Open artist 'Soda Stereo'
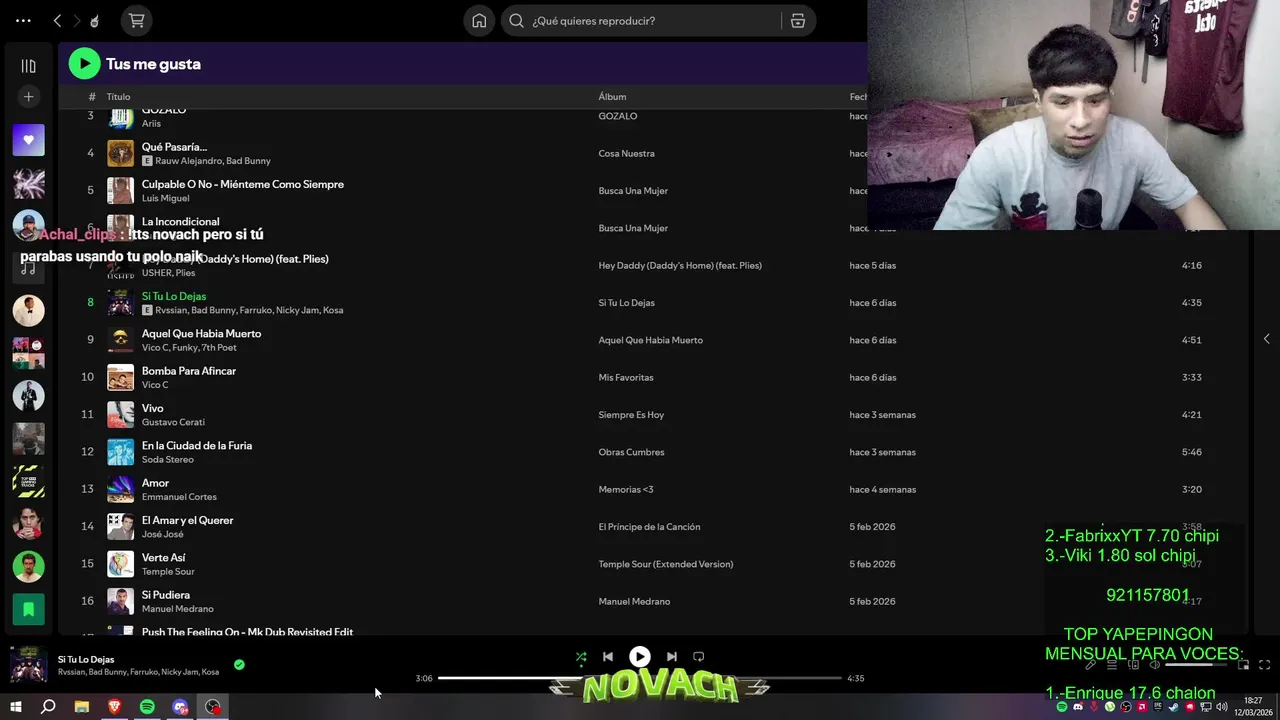Screen dimensions: 1280x720 (x=168, y=460)
